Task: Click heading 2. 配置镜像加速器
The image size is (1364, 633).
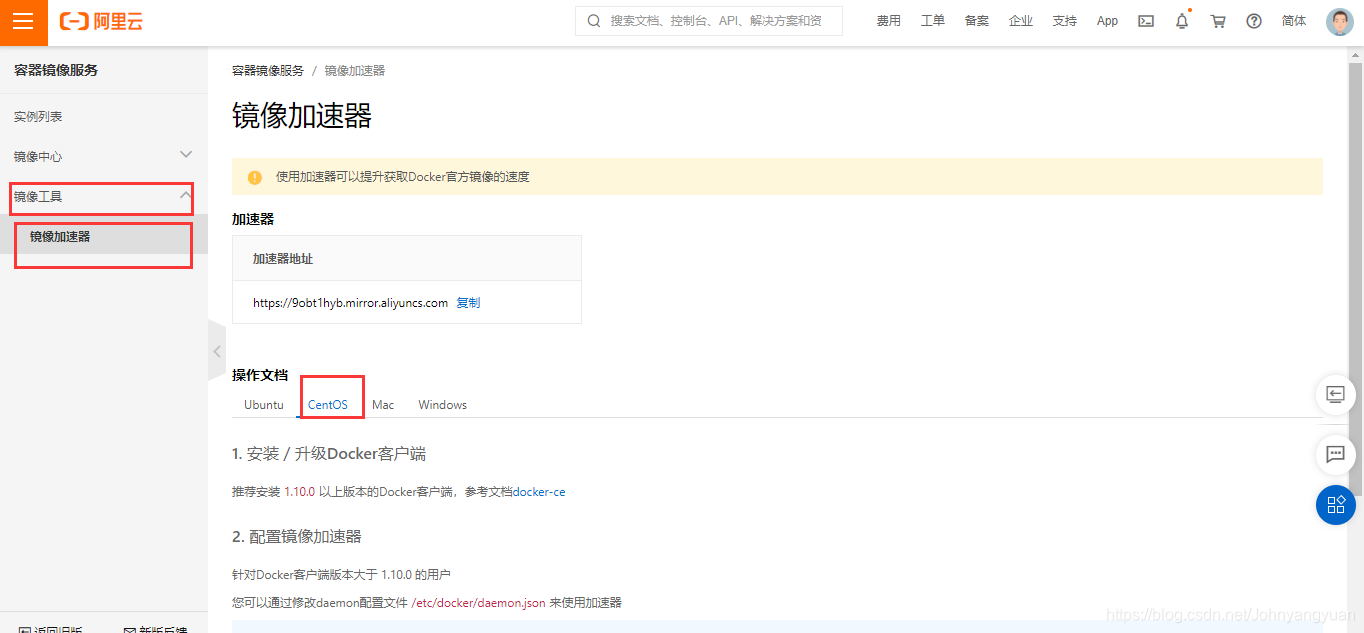Action: [x=297, y=536]
